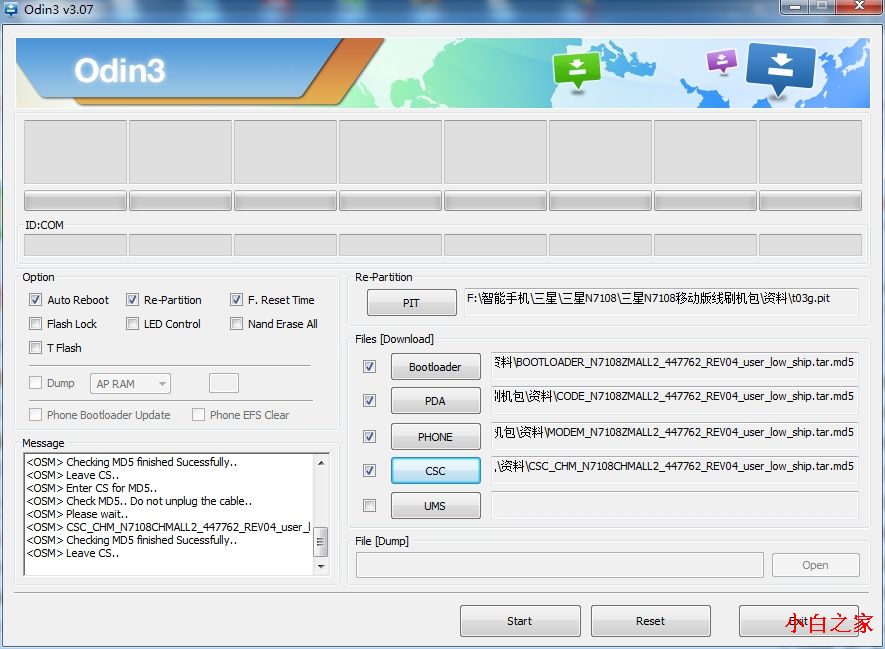The image size is (885, 649).
Task: Click the Bootloader file button
Action: pyautogui.click(x=436, y=367)
